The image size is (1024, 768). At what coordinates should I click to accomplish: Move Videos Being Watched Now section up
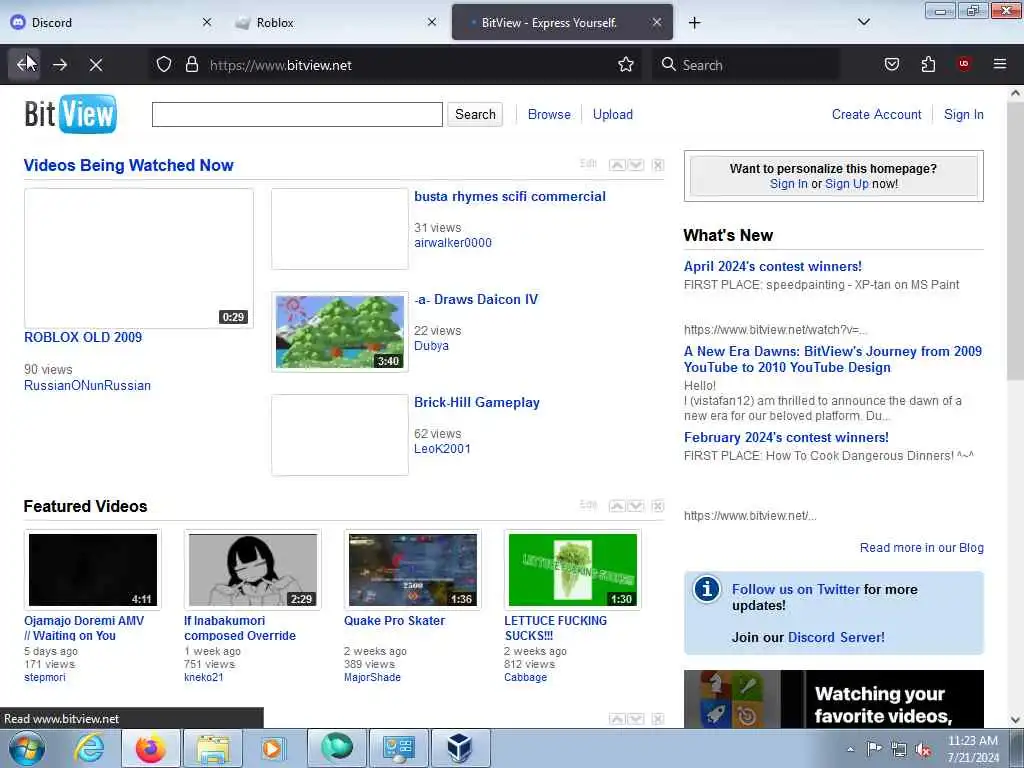click(617, 165)
